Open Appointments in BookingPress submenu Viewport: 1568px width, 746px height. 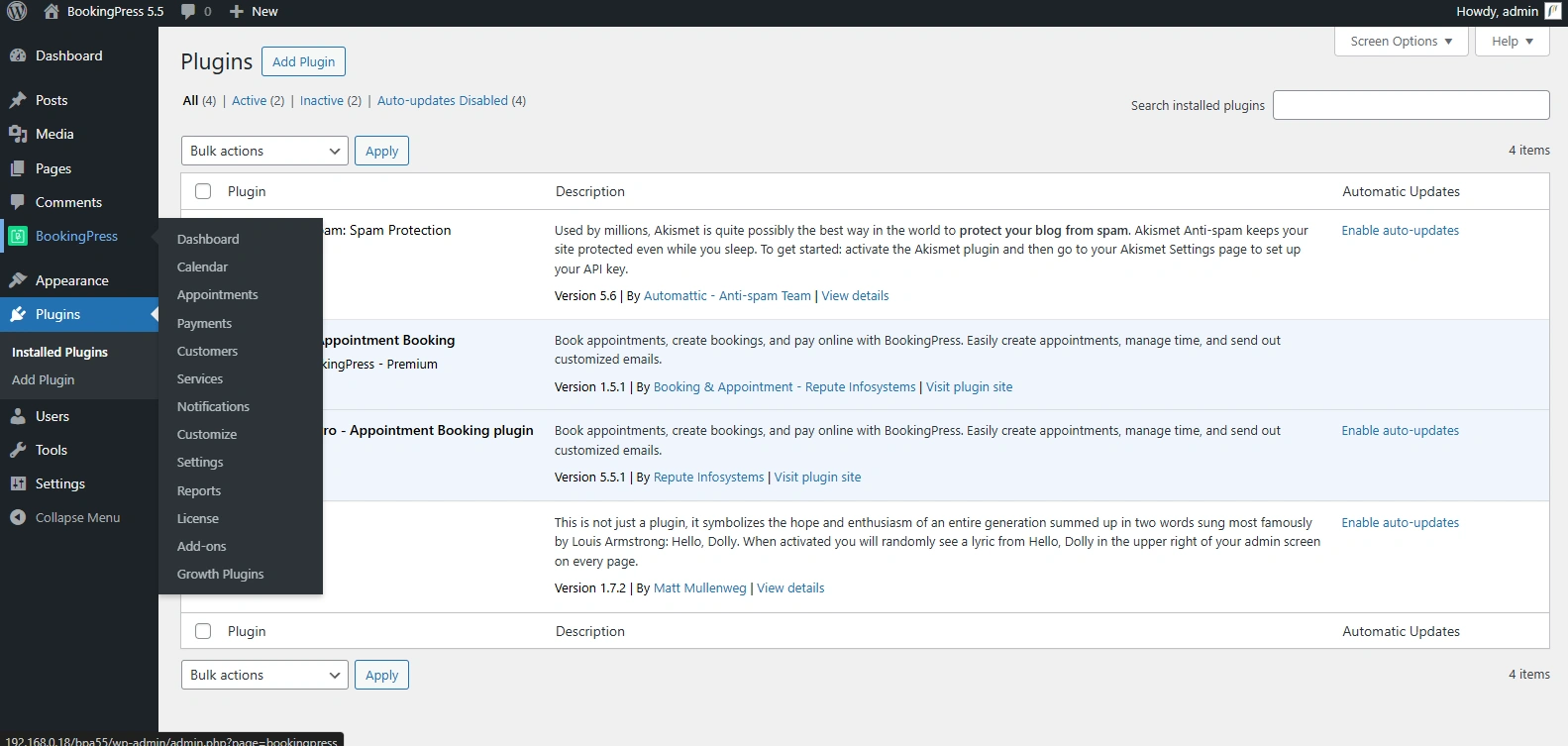point(218,295)
